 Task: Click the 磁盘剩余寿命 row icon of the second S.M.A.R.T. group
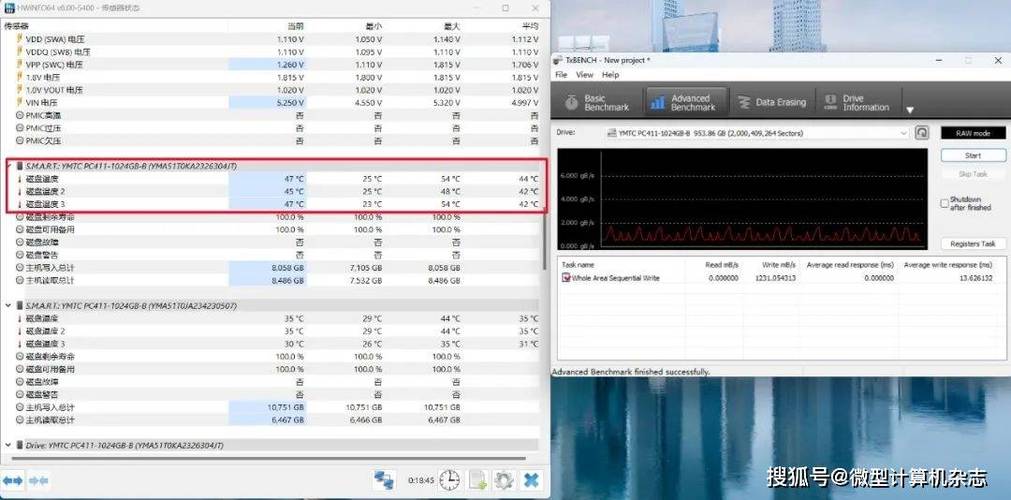click(x=20, y=357)
